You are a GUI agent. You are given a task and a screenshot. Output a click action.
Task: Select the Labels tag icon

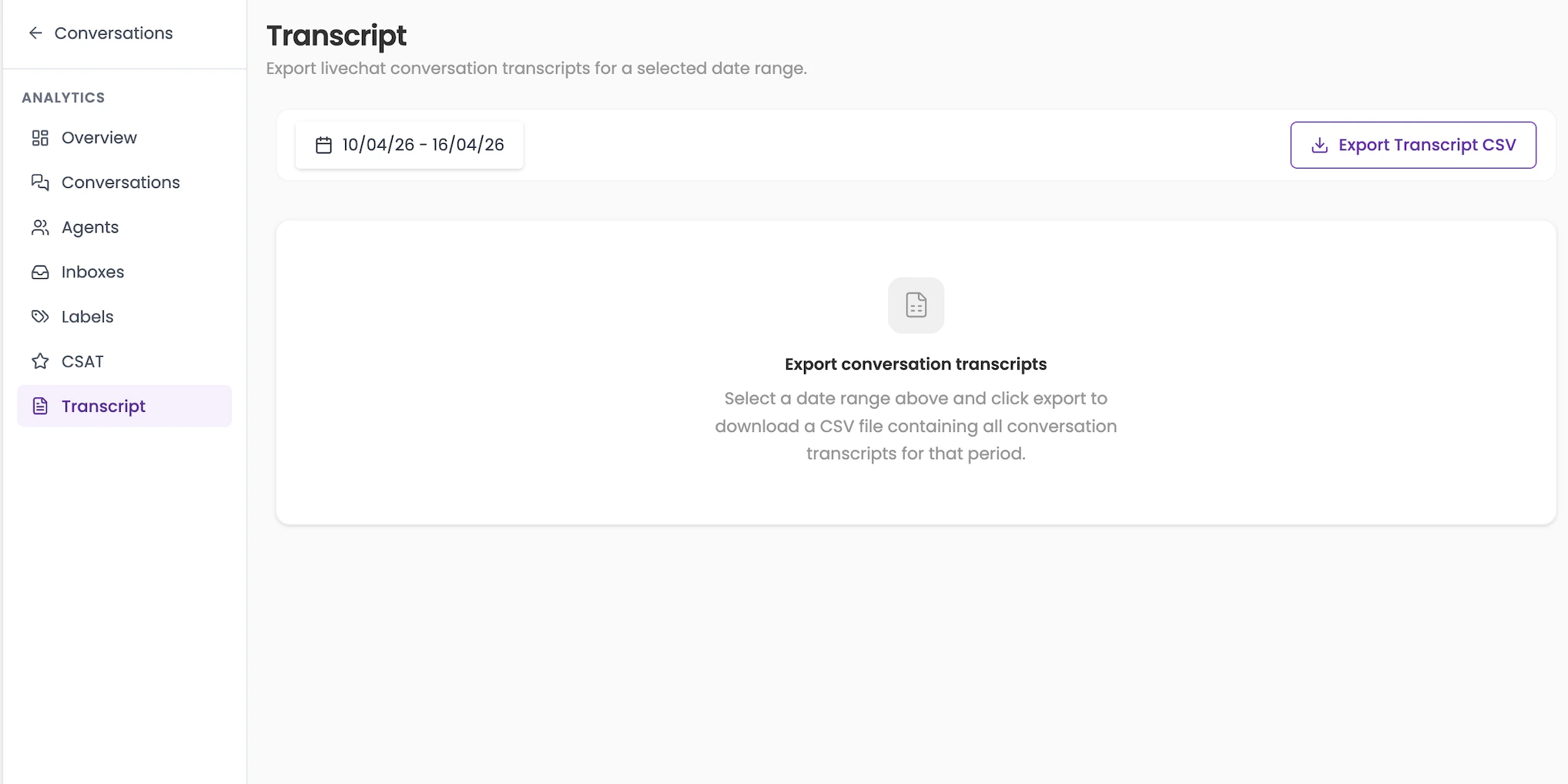click(x=40, y=317)
